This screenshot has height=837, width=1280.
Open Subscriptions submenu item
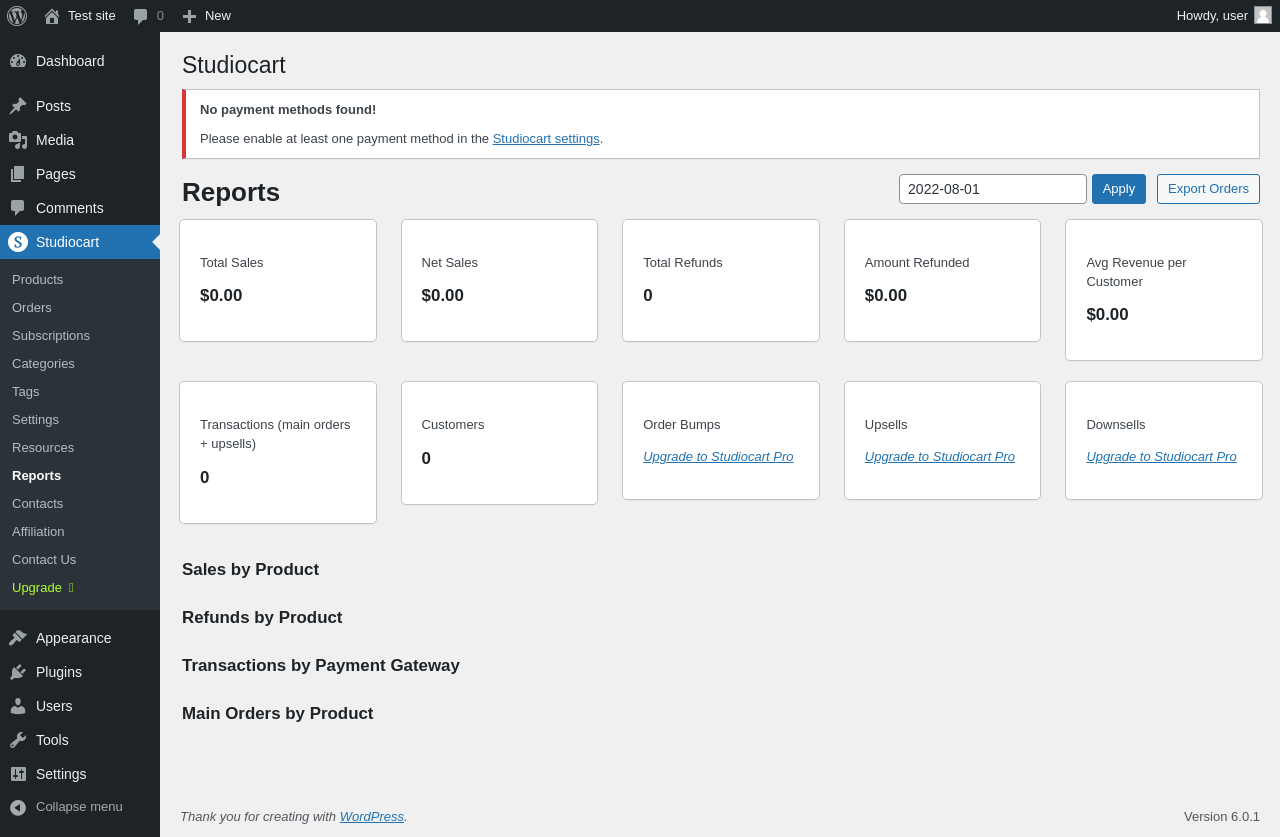pyautogui.click(x=51, y=336)
